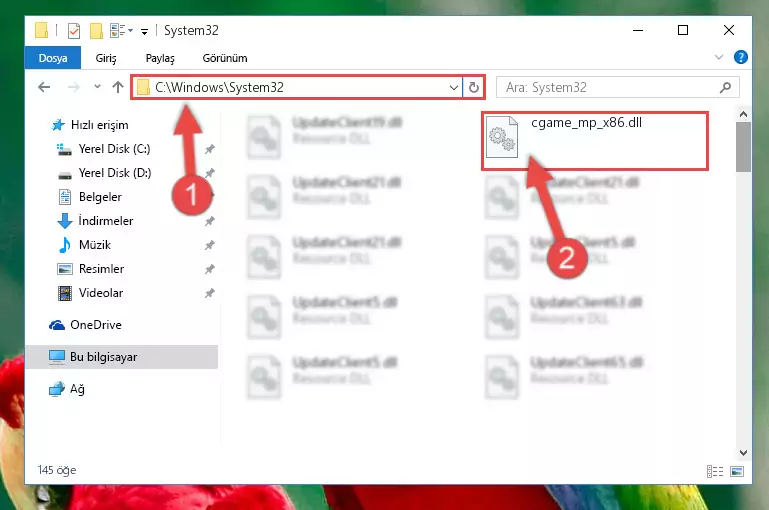This screenshot has width=769, height=510.
Task: Select OneDrive in navigation pane
Action: pos(96,325)
